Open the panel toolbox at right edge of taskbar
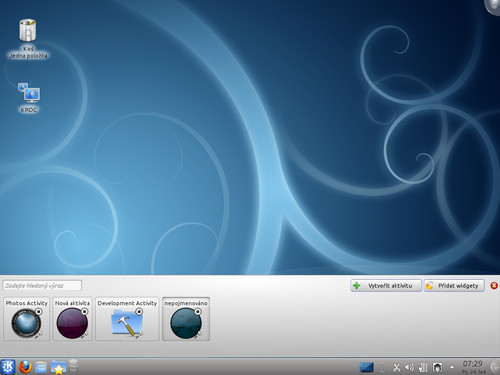This screenshot has width=500, height=375. (x=496, y=367)
